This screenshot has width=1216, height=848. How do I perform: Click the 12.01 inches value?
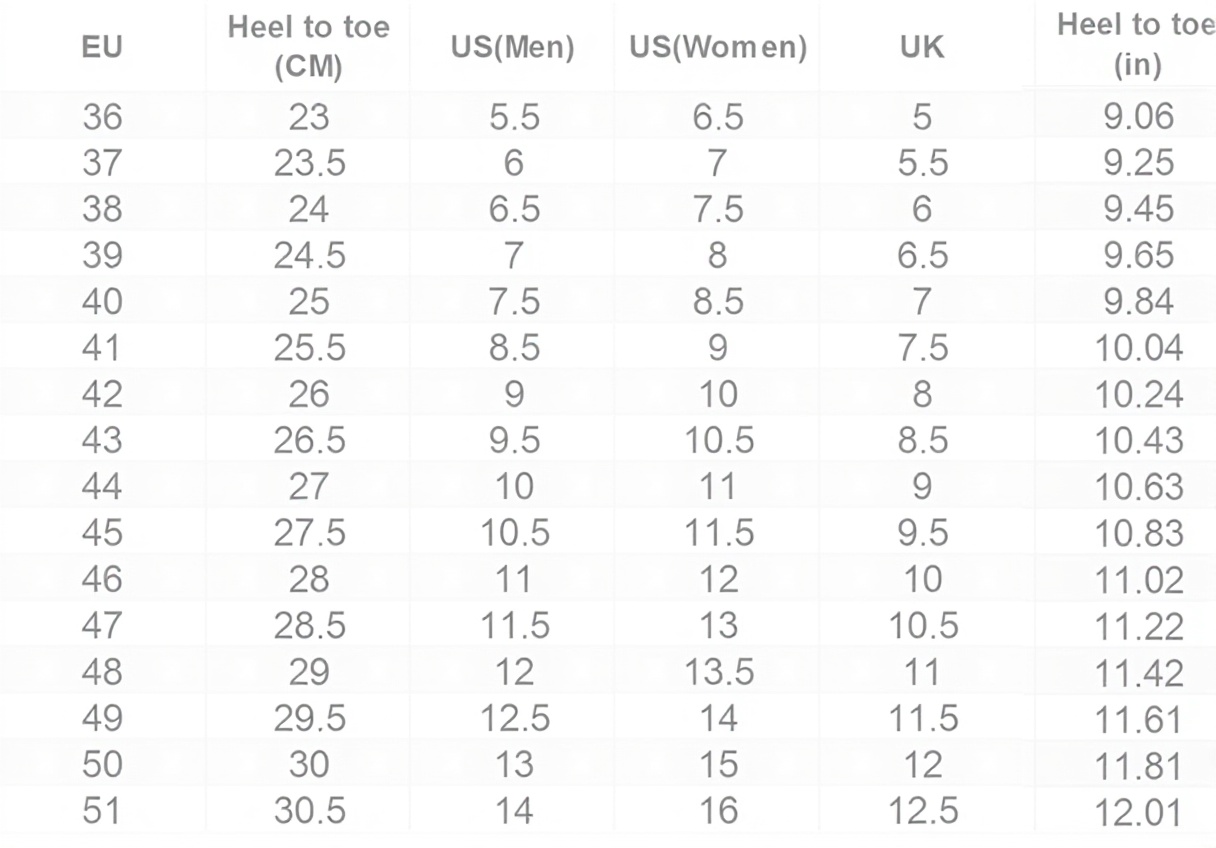1139,812
